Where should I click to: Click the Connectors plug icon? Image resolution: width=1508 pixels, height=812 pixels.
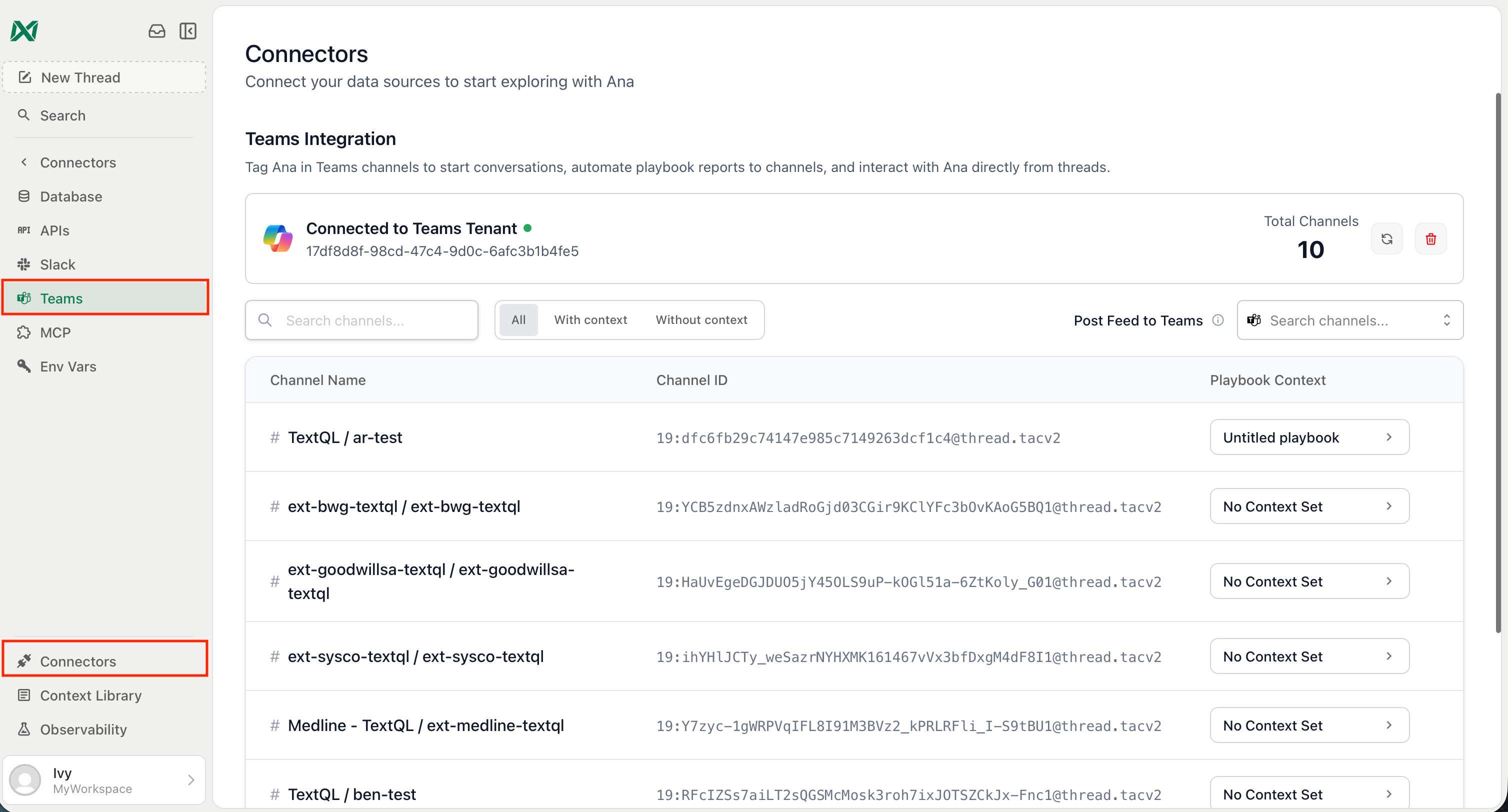[24, 661]
